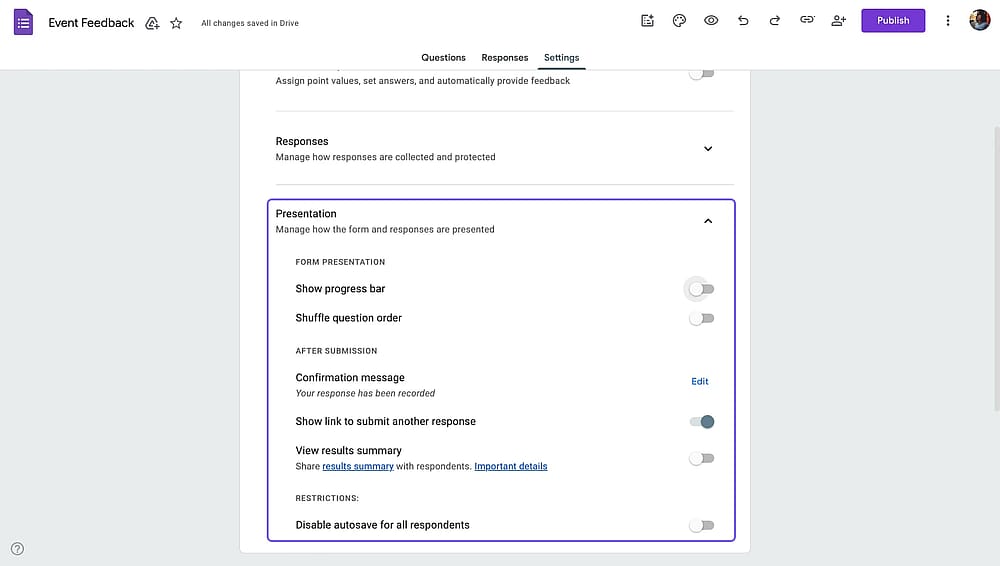The width and height of the screenshot is (1000, 566).
Task: Click the 'Presentation' section title
Action: tap(306, 214)
